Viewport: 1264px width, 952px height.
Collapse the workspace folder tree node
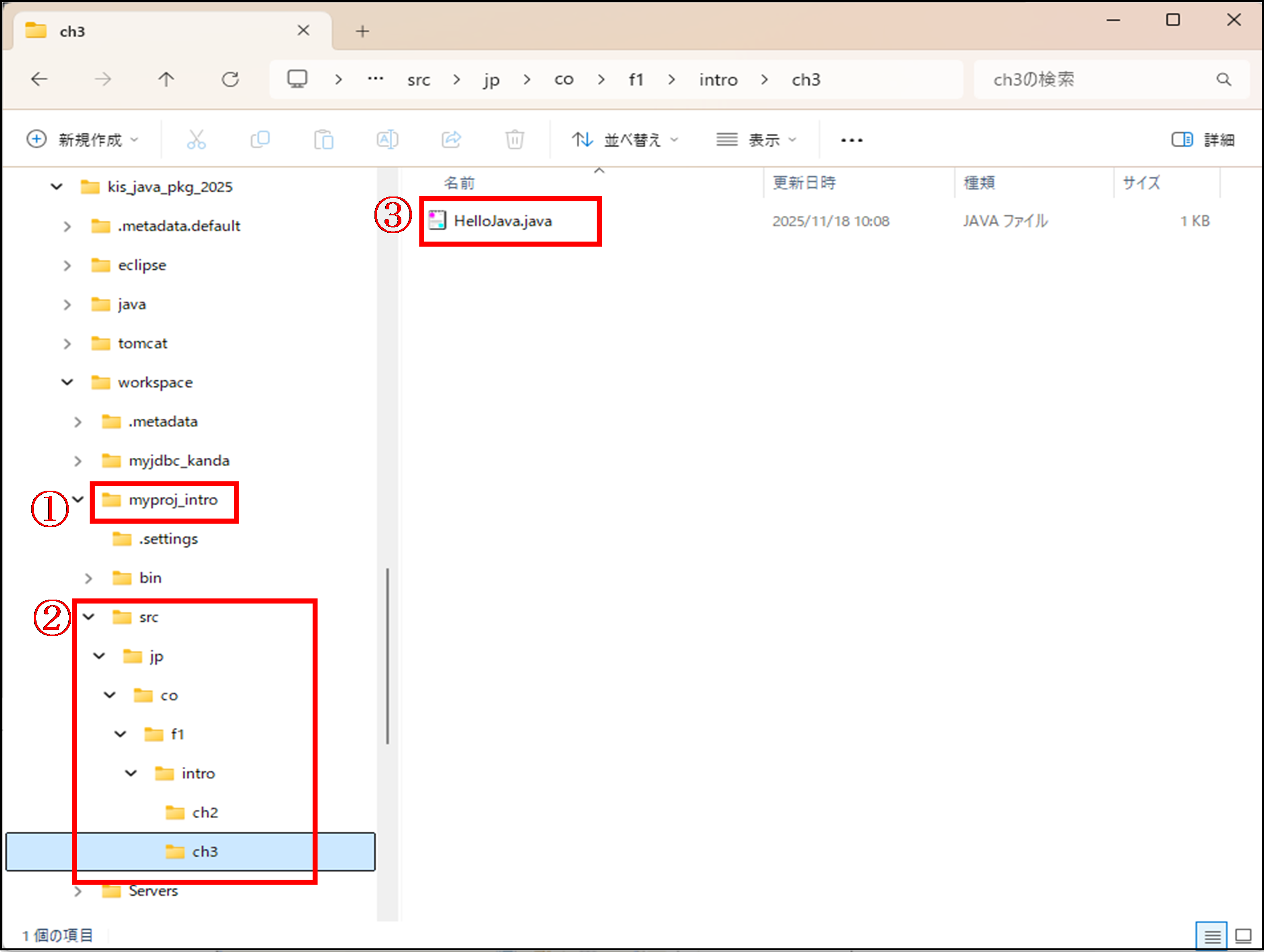point(67,382)
